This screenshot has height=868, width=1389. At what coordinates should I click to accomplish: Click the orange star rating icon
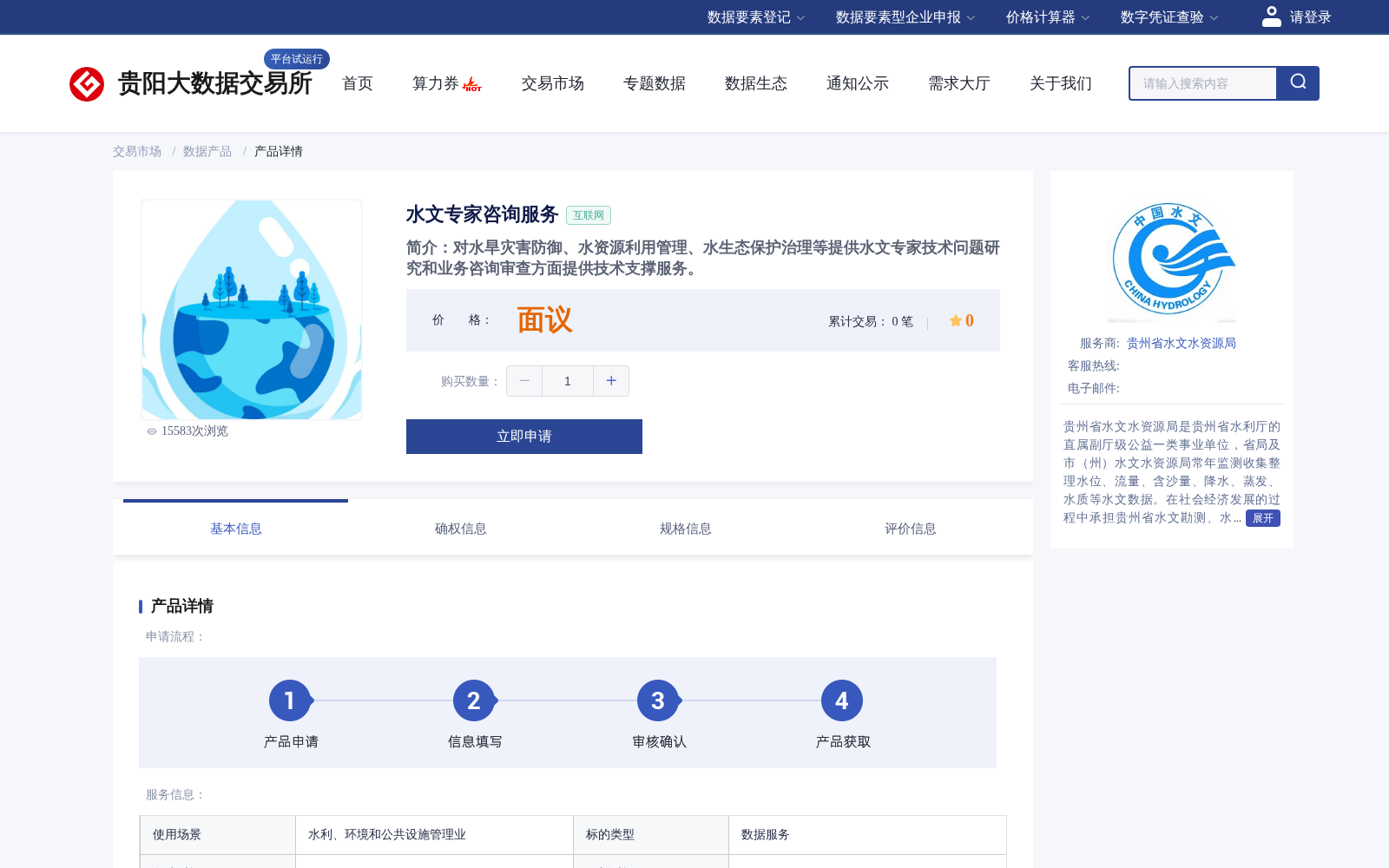coord(956,320)
